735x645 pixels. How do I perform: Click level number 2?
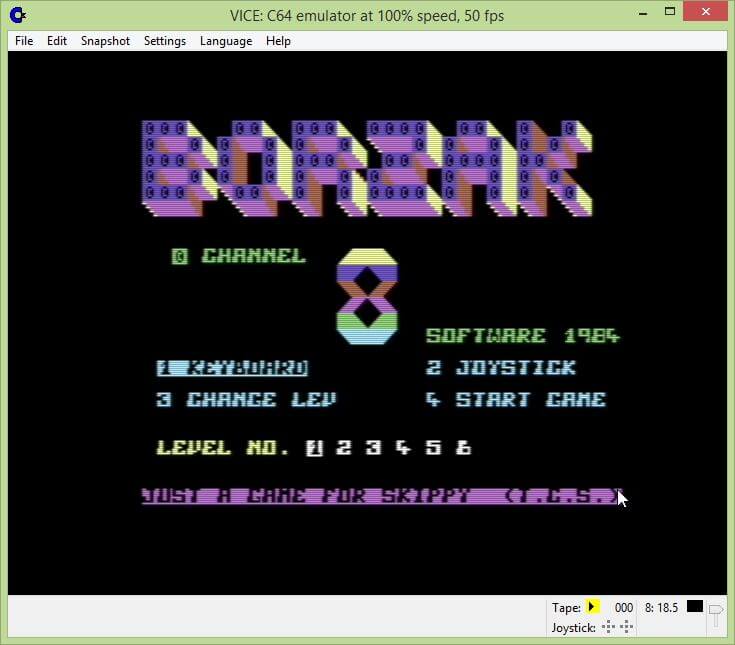(344, 448)
